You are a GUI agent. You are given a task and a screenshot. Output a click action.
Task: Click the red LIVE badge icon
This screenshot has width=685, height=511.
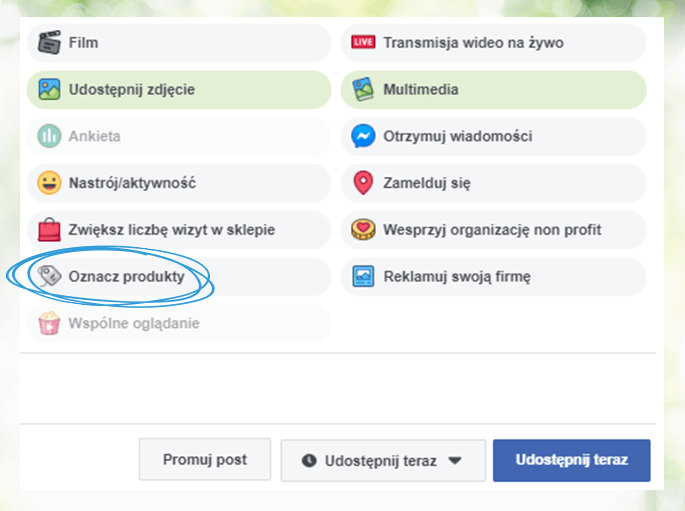coord(363,42)
